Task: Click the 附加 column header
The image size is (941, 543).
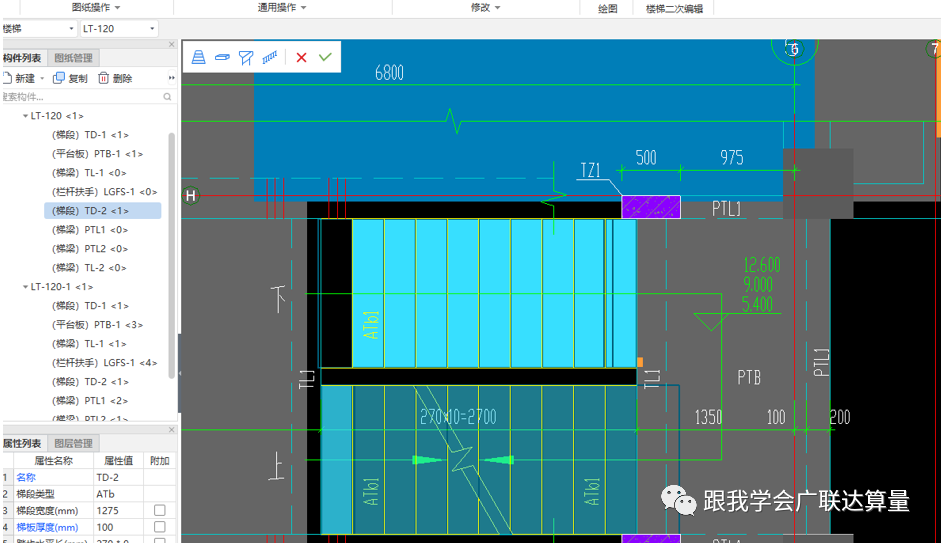Action: (x=160, y=461)
